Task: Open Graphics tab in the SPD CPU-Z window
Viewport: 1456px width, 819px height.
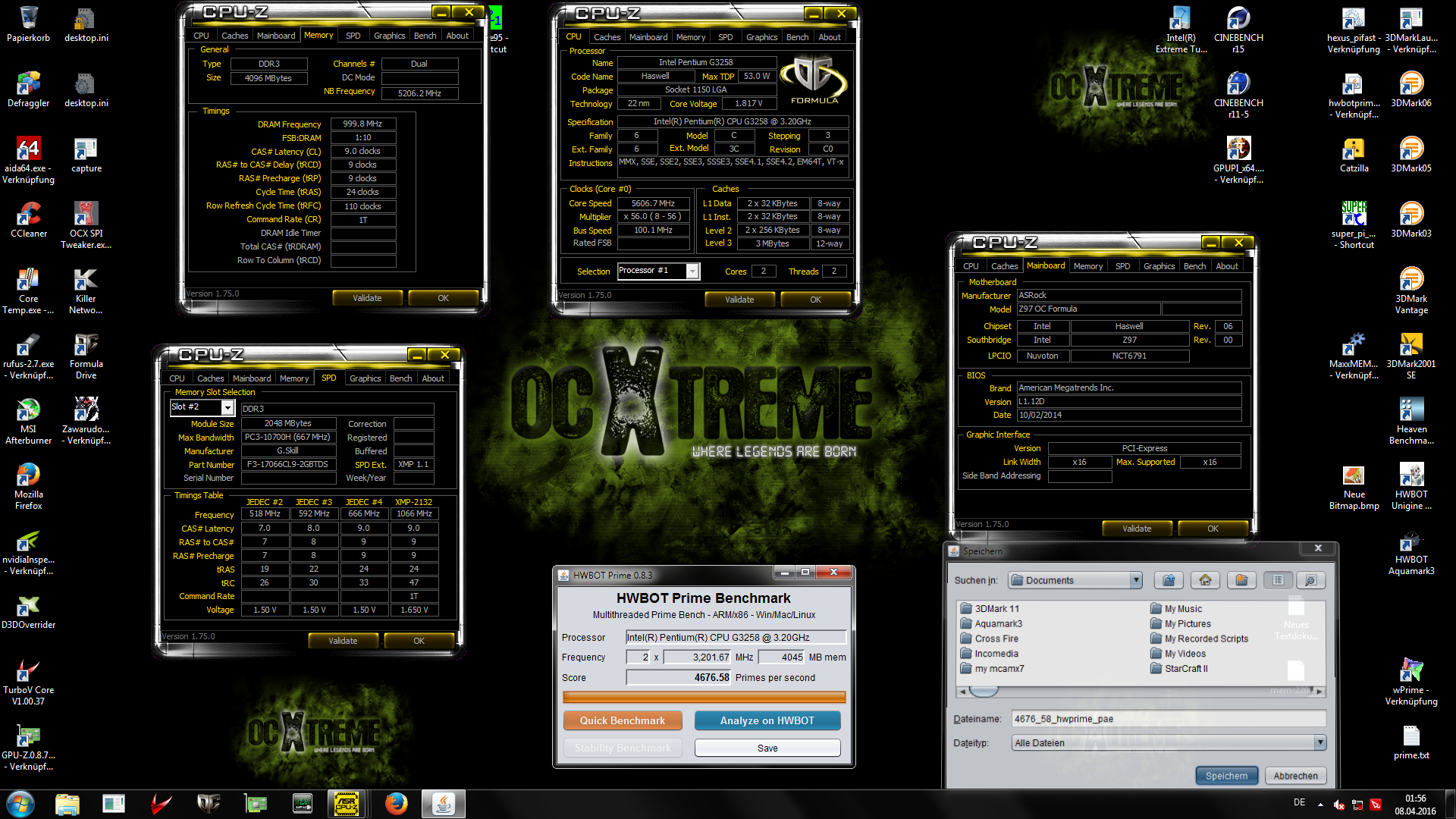Action: (x=365, y=378)
